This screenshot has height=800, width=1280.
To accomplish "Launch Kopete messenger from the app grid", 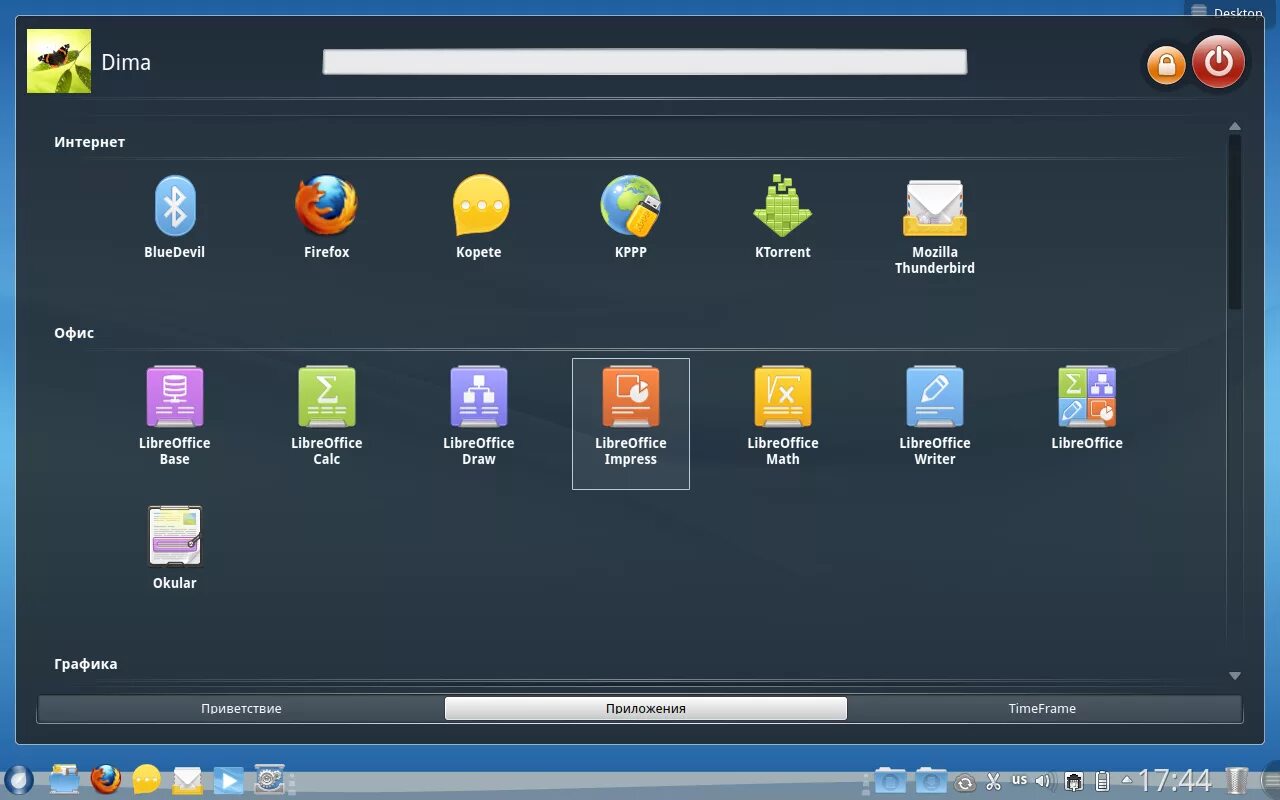I will pyautogui.click(x=479, y=217).
